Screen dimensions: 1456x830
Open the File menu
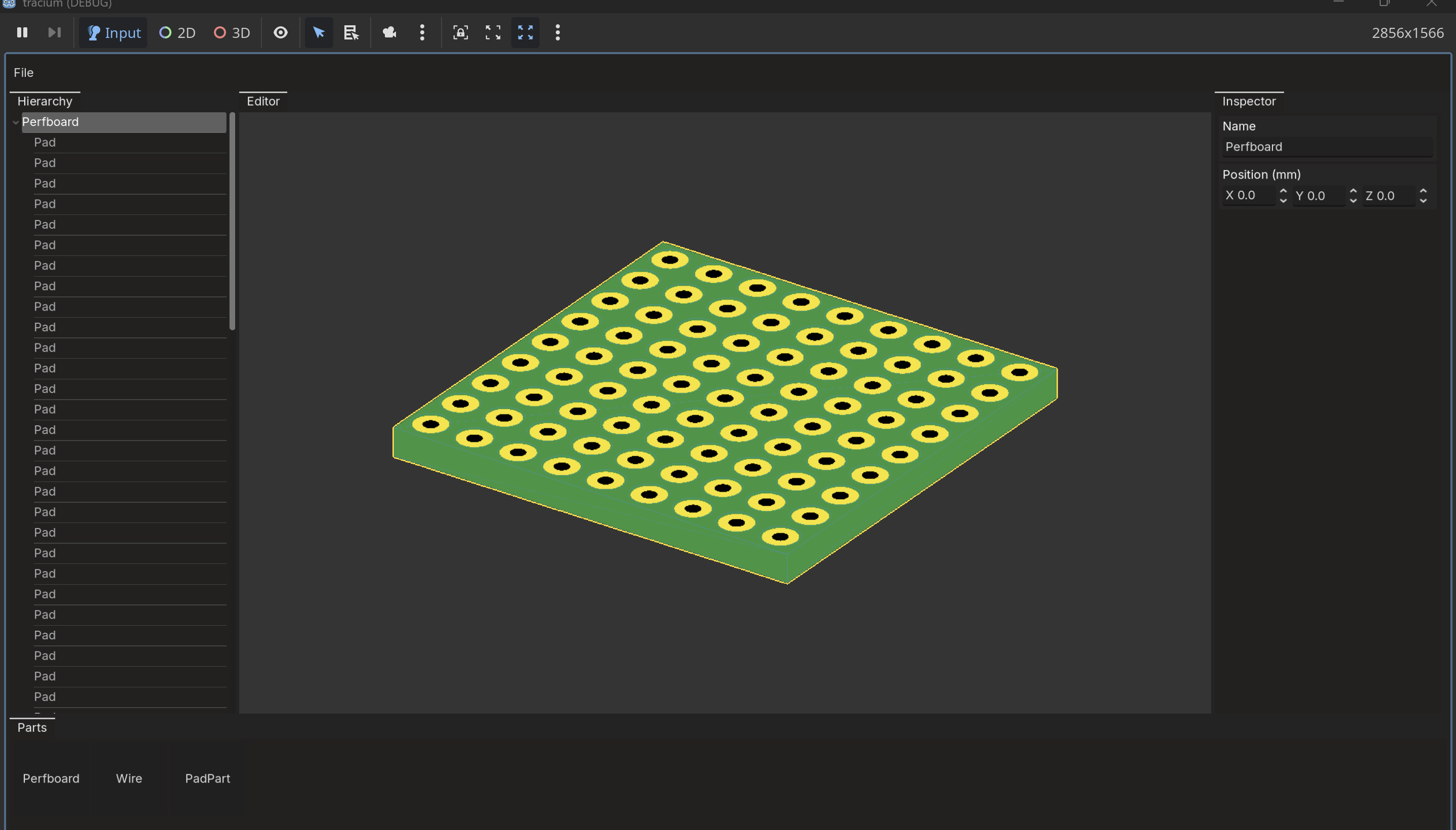23,72
